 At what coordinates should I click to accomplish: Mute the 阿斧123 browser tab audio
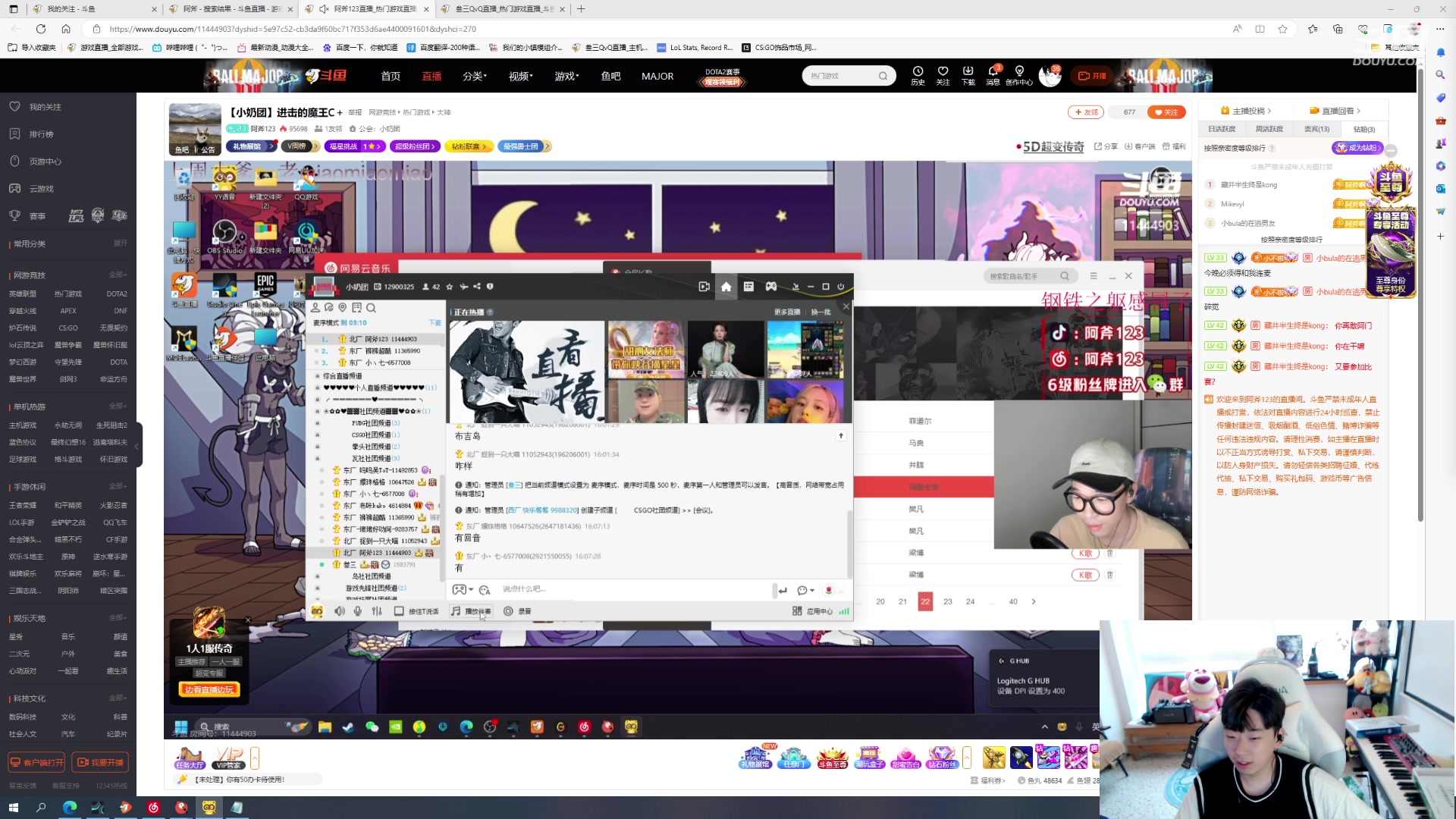324,9
